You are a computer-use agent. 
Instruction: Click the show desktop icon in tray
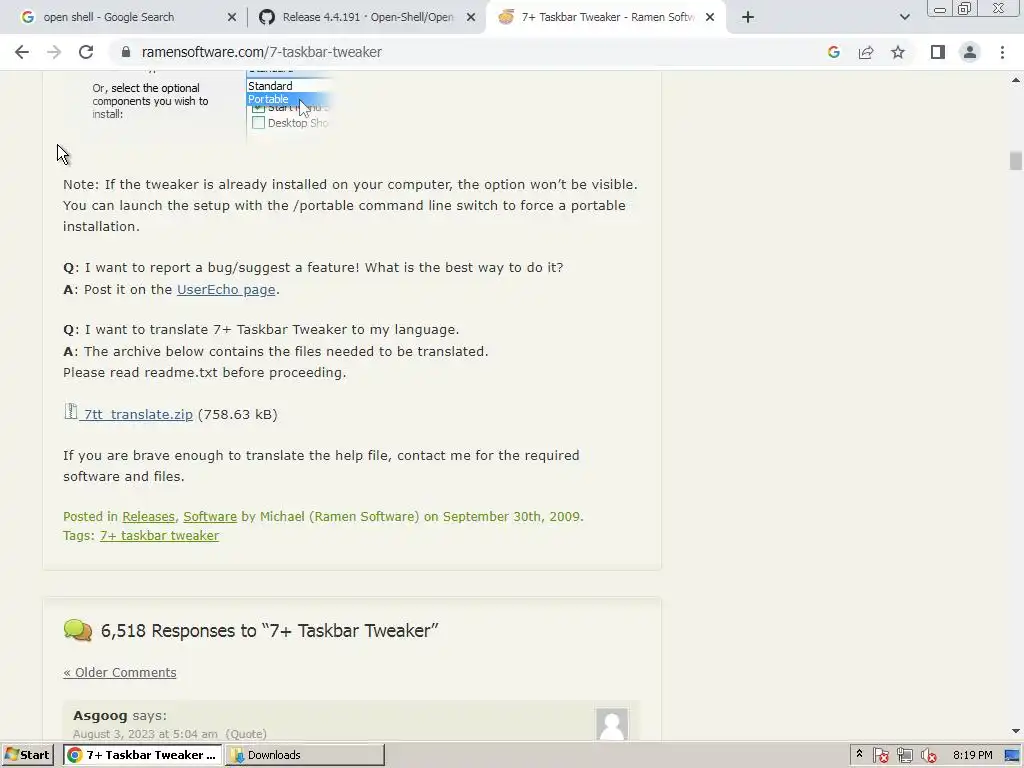1013,755
